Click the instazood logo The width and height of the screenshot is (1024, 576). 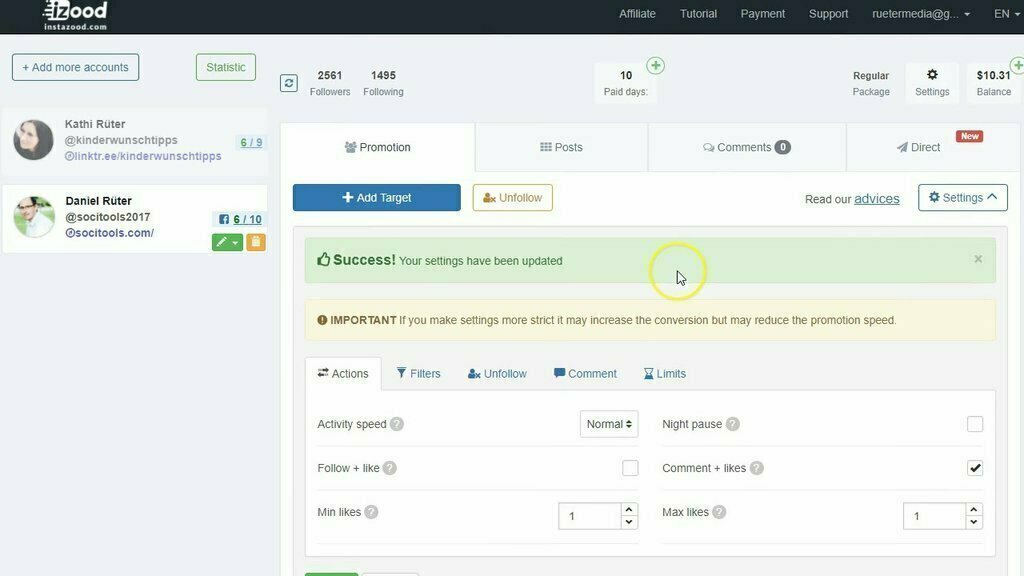75,15
